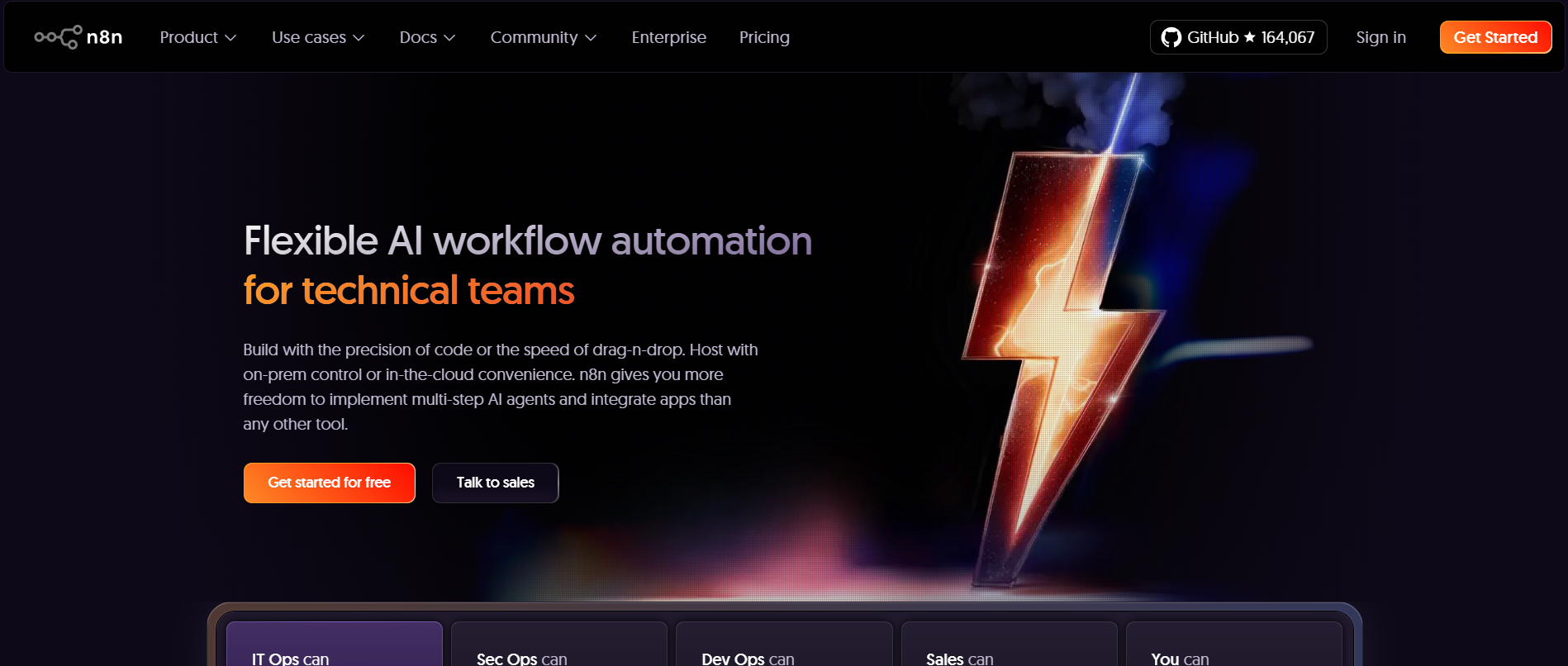Click the star icon beside GitHub
Image resolution: width=1568 pixels, height=666 pixels.
(x=1249, y=37)
